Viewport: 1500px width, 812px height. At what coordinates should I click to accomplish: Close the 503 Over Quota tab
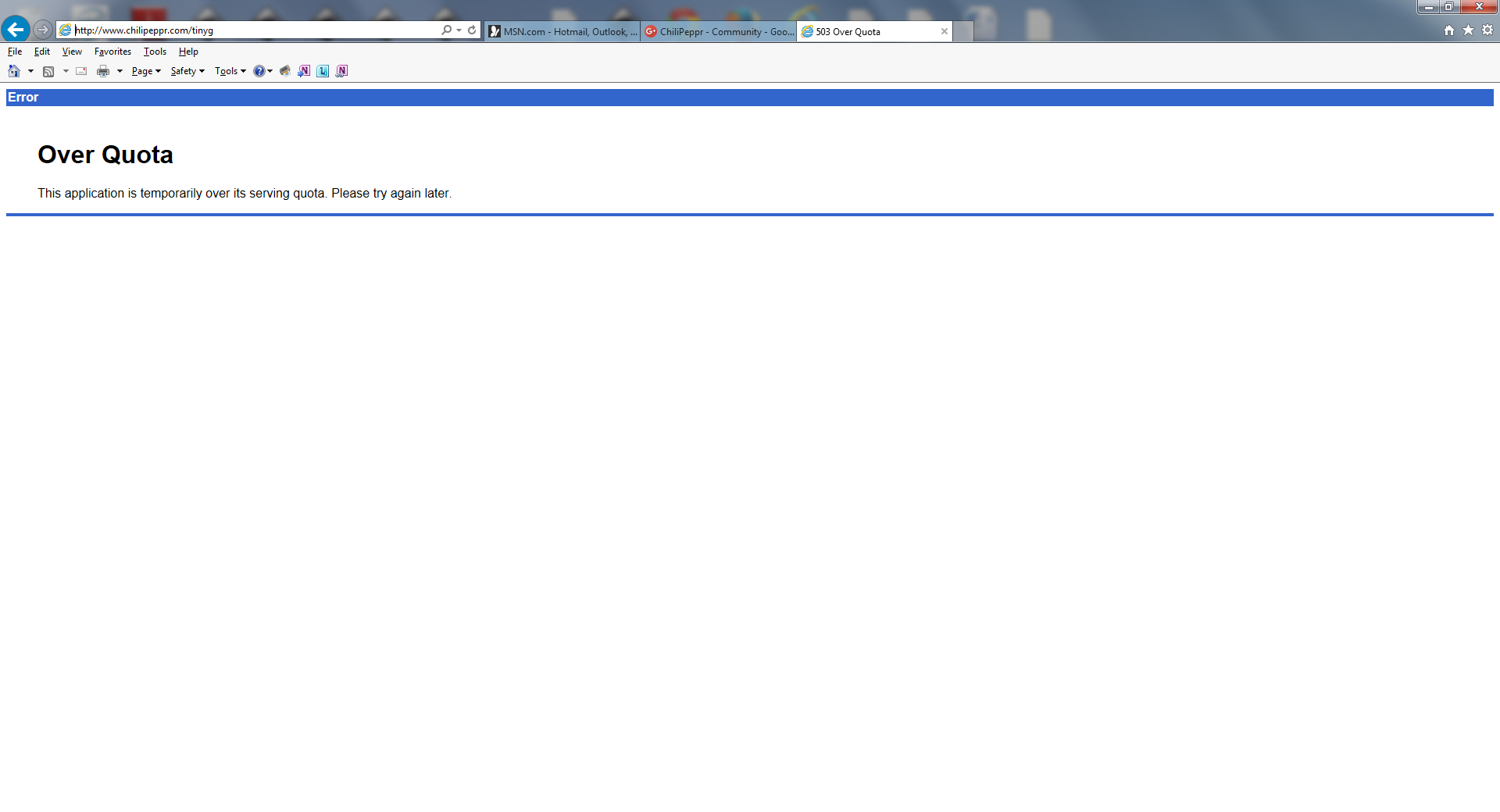point(944,31)
